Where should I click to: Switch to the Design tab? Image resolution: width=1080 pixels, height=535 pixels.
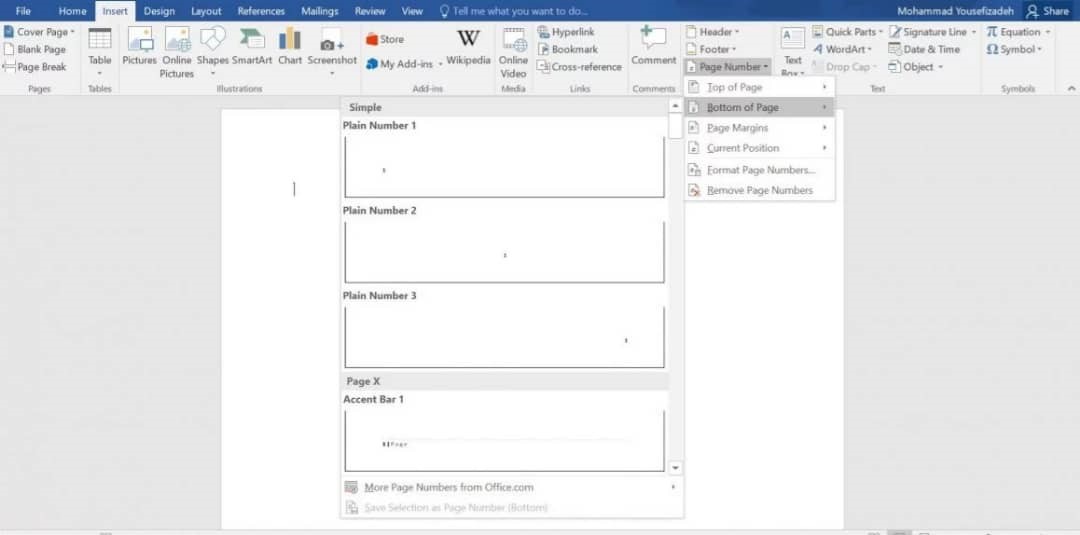[159, 11]
